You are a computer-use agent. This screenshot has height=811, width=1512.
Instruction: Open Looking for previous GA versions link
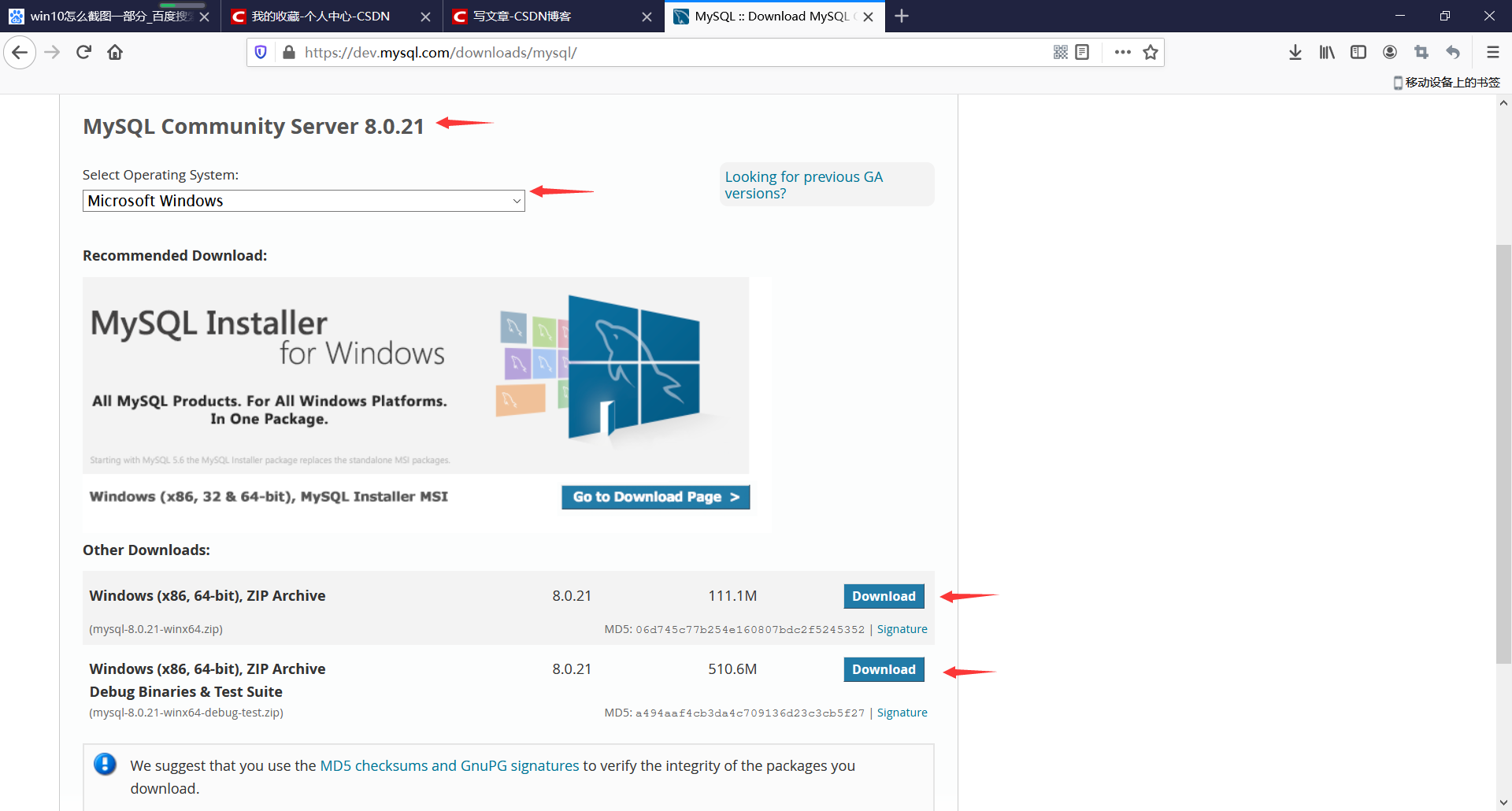point(803,185)
